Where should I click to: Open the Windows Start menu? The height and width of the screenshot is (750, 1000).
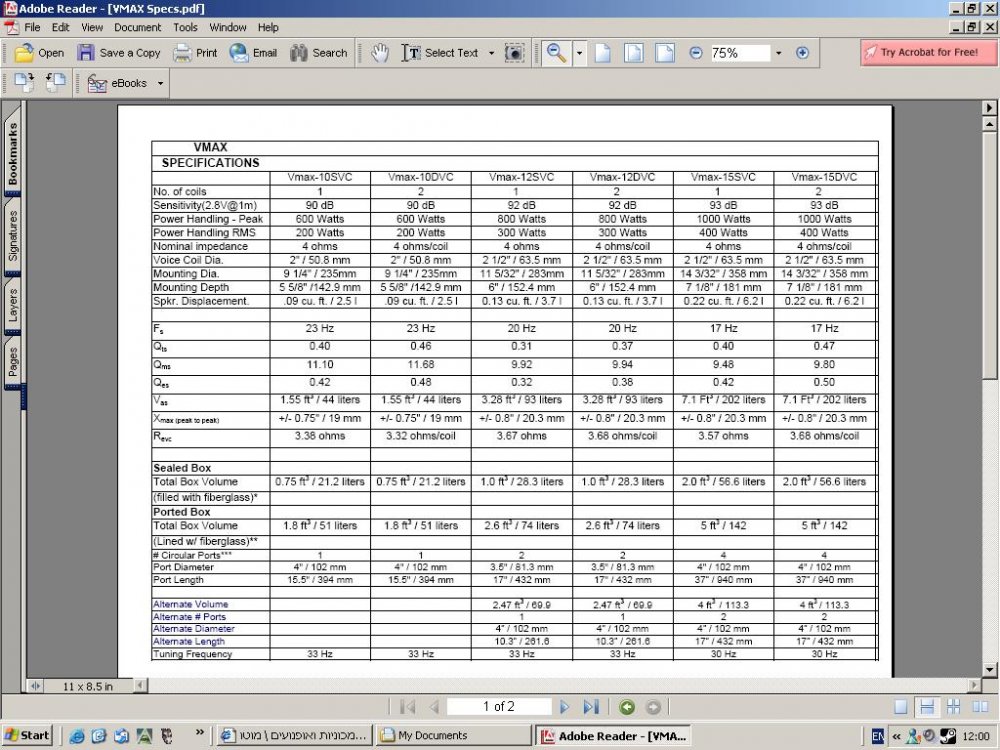click(26, 735)
